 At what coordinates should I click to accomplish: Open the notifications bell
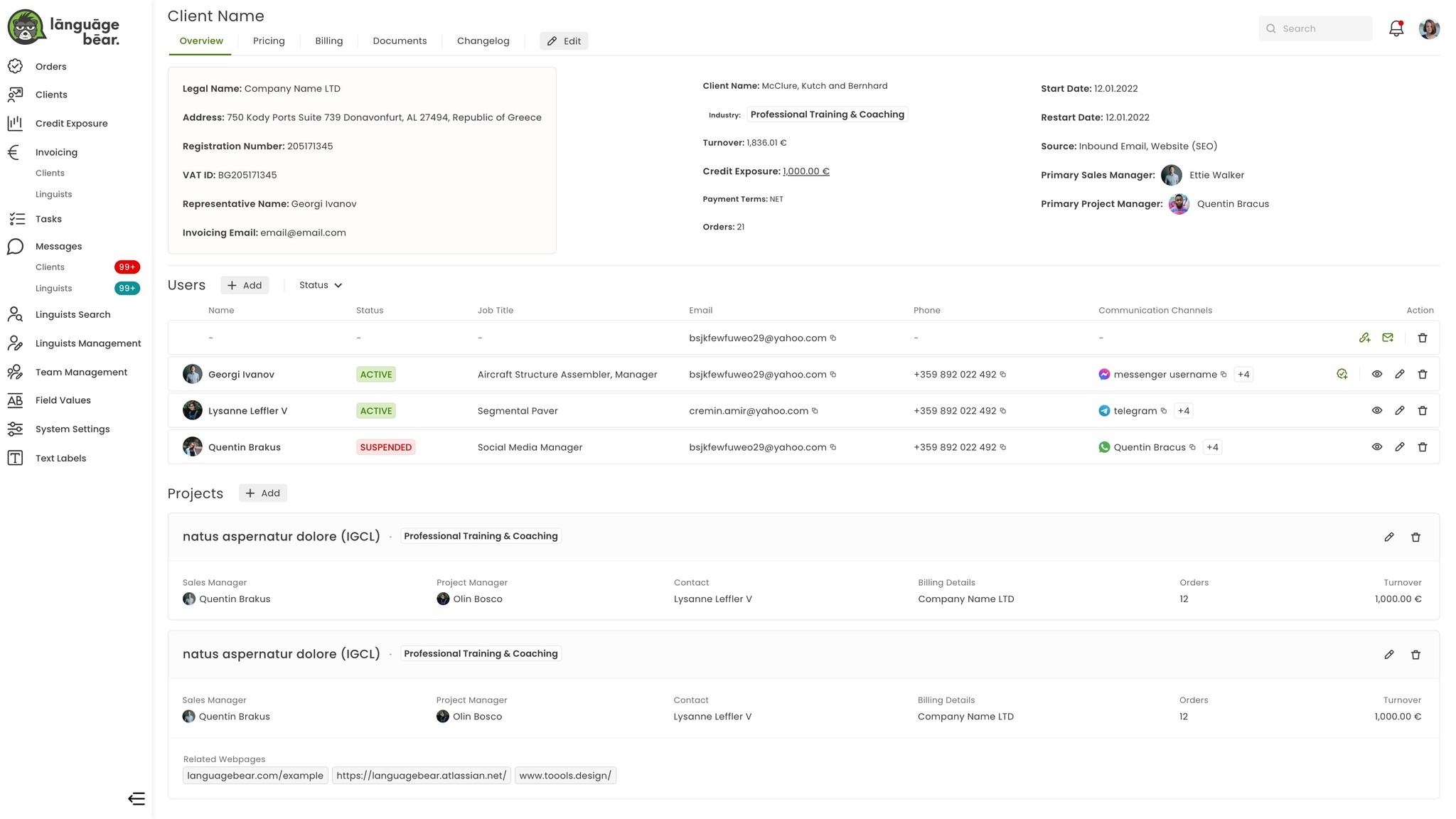click(1396, 28)
